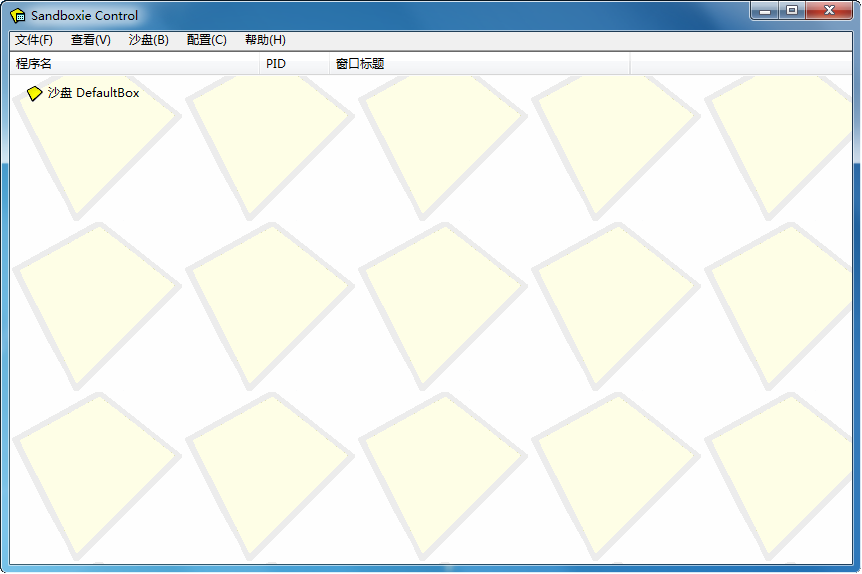Click the divider between 程序名 and PID
The width and height of the screenshot is (862, 574).
point(260,64)
